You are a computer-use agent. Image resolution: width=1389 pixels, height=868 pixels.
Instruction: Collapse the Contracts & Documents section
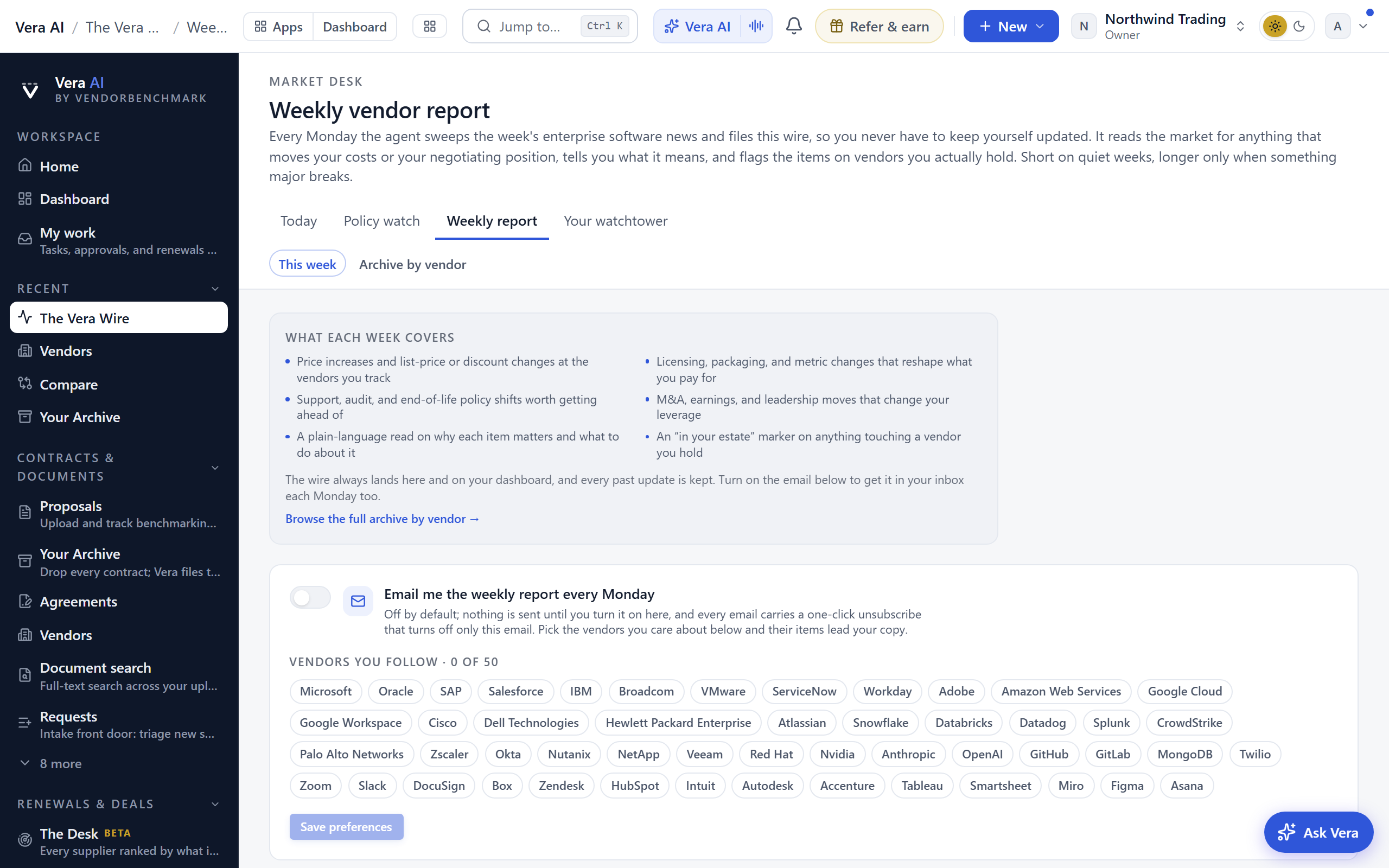pyautogui.click(x=215, y=467)
